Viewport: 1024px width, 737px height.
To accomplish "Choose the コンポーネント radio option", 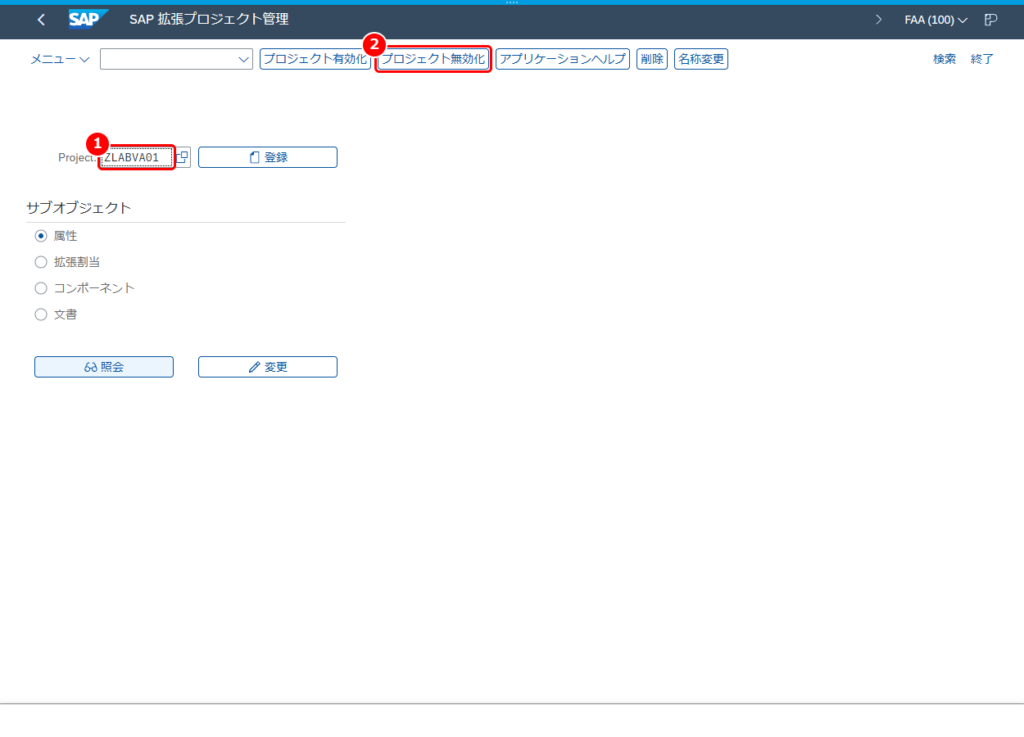I will tap(41, 288).
